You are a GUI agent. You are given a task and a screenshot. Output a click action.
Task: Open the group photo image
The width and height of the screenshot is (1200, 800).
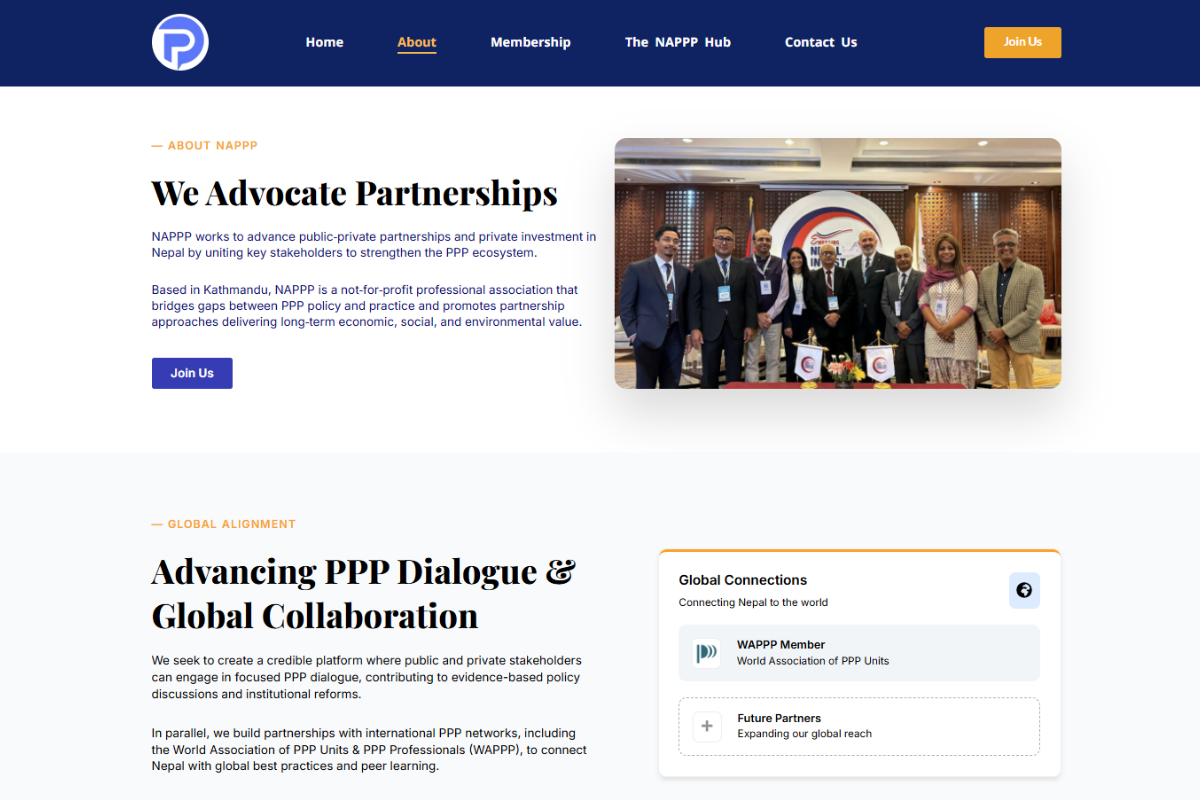838,263
